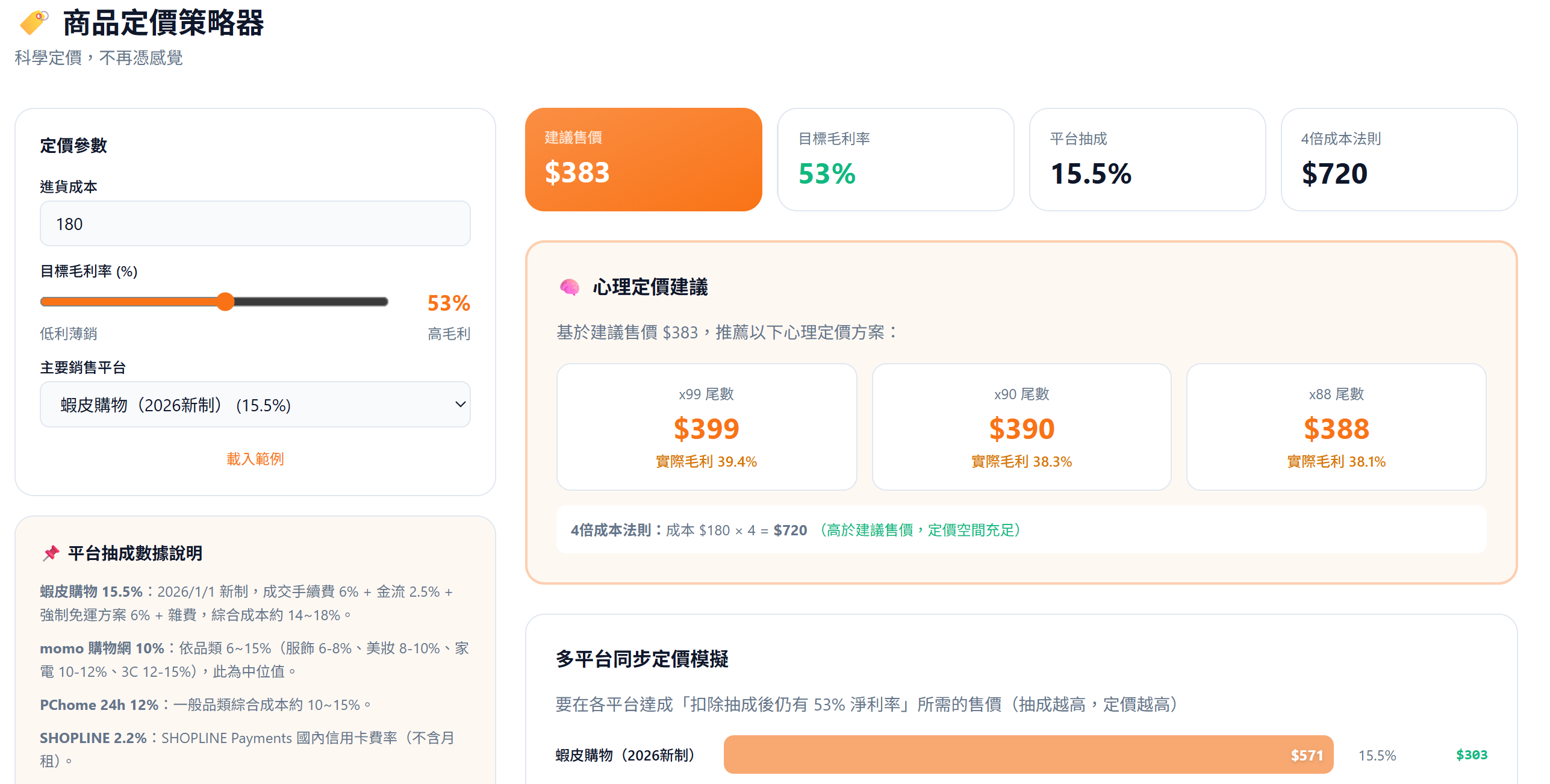
Task: Click the dropdown chevron beside 蝦皮購物（2026新制）
Action: (461, 405)
